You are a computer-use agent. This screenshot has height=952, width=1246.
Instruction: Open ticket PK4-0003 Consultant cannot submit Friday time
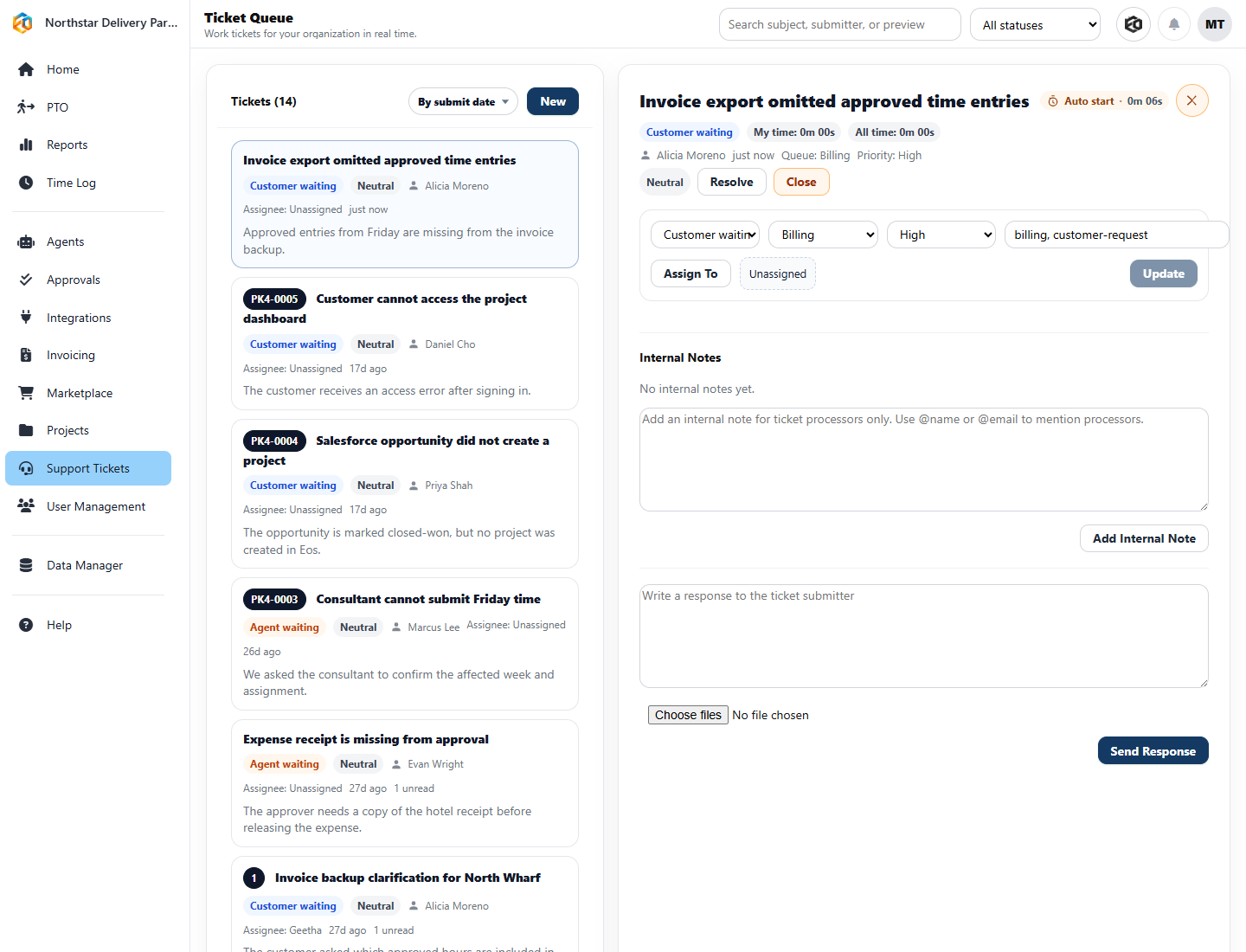tap(405, 644)
